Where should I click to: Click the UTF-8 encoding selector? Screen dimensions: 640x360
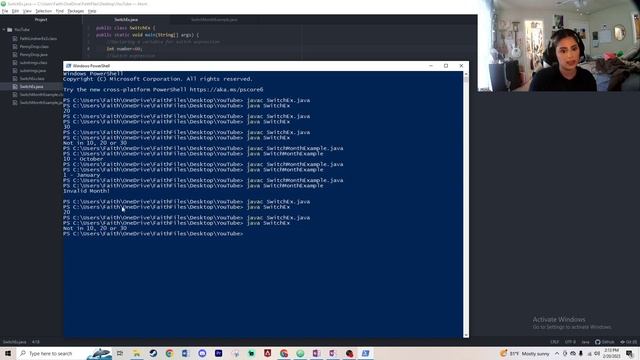(570, 342)
